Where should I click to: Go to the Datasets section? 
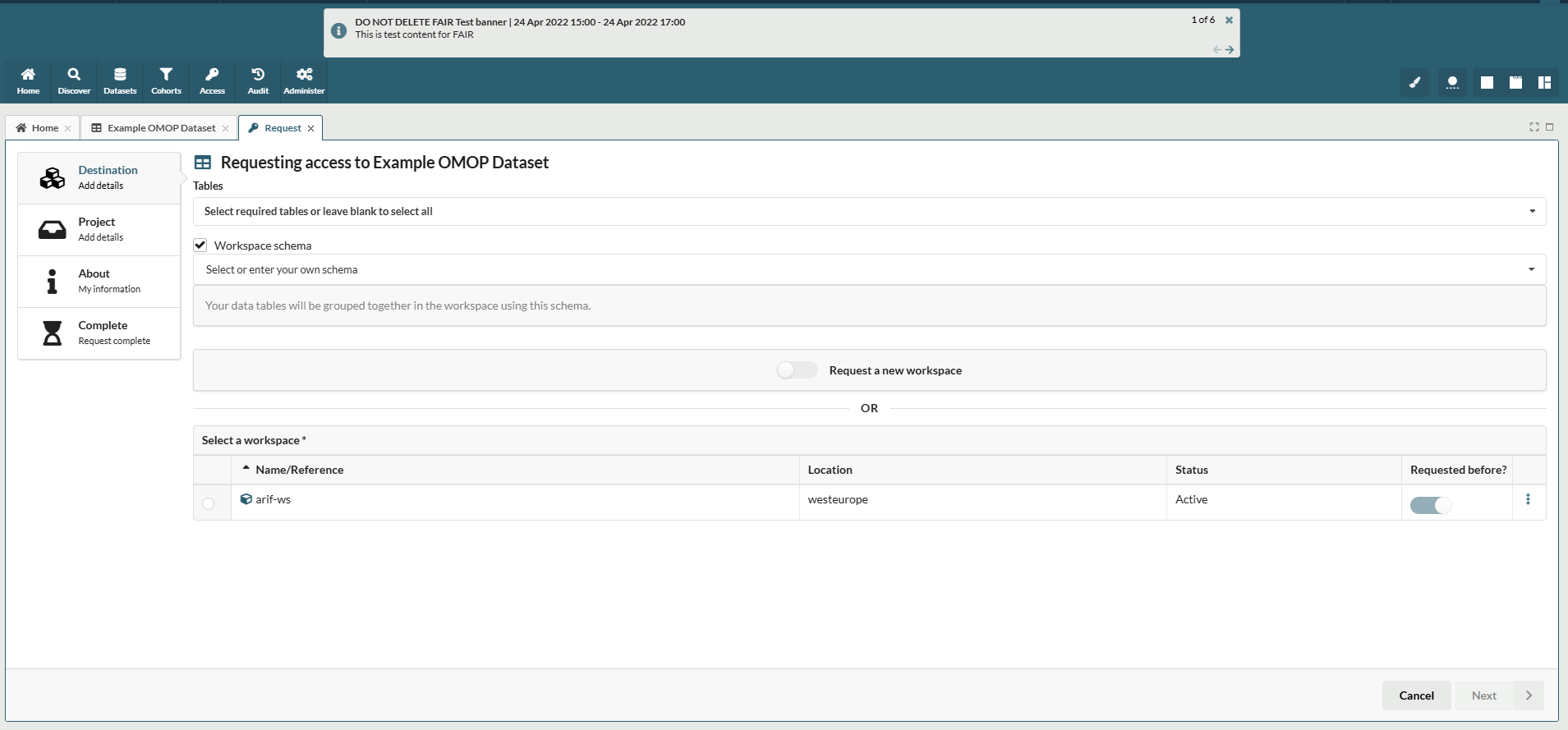pos(120,80)
